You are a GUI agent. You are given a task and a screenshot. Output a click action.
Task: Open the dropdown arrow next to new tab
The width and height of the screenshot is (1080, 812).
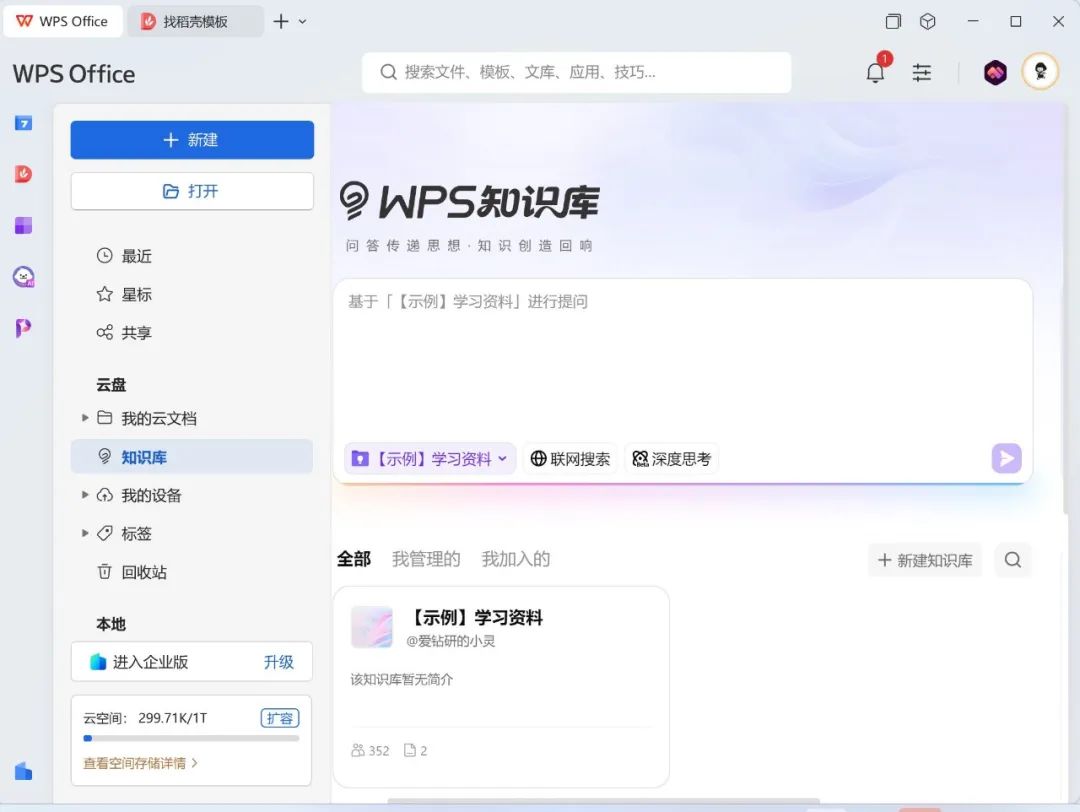pos(302,21)
